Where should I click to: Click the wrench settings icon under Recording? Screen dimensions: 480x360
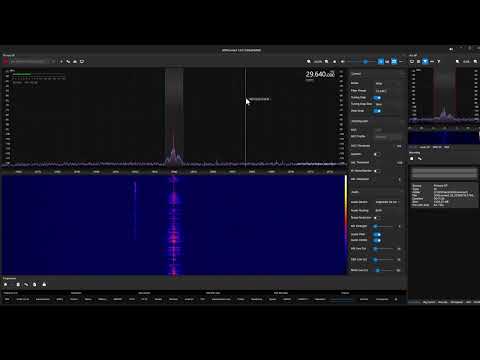(x=420, y=159)
